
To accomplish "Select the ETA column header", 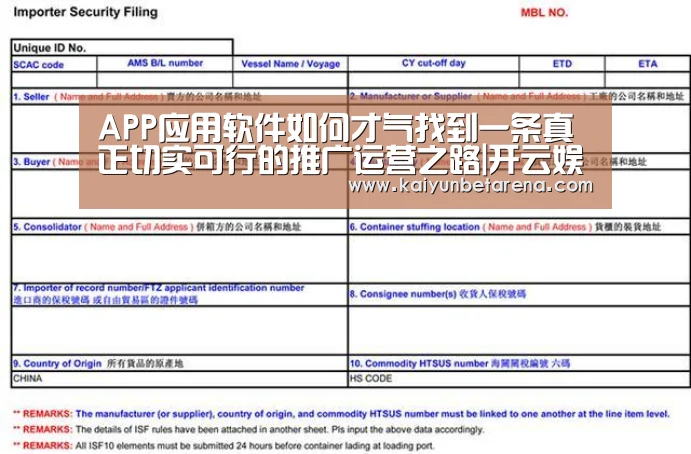I will point(648,64).
